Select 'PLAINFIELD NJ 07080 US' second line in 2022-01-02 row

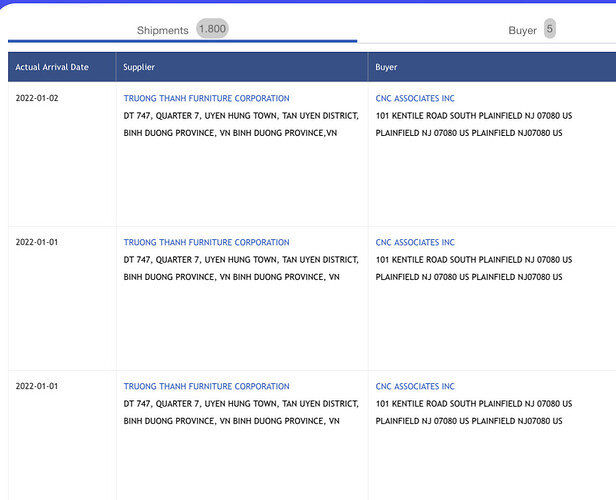469,133
